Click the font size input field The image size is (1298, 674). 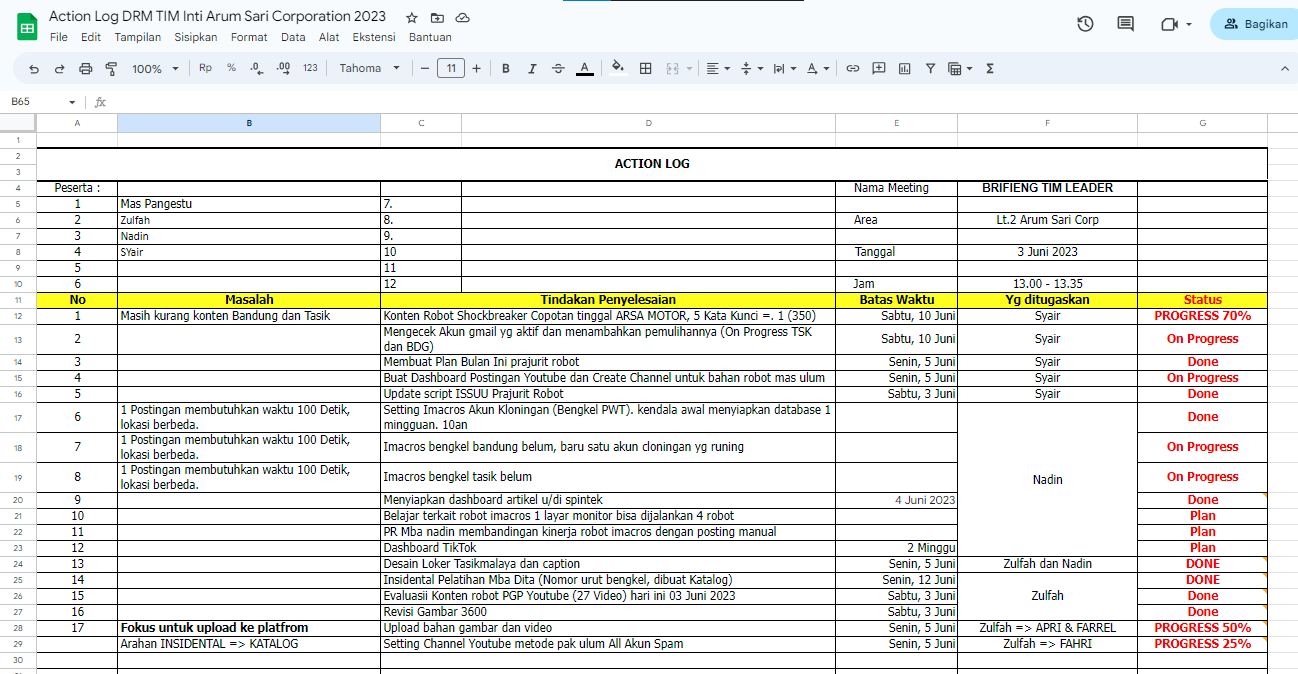click(451, 68)
